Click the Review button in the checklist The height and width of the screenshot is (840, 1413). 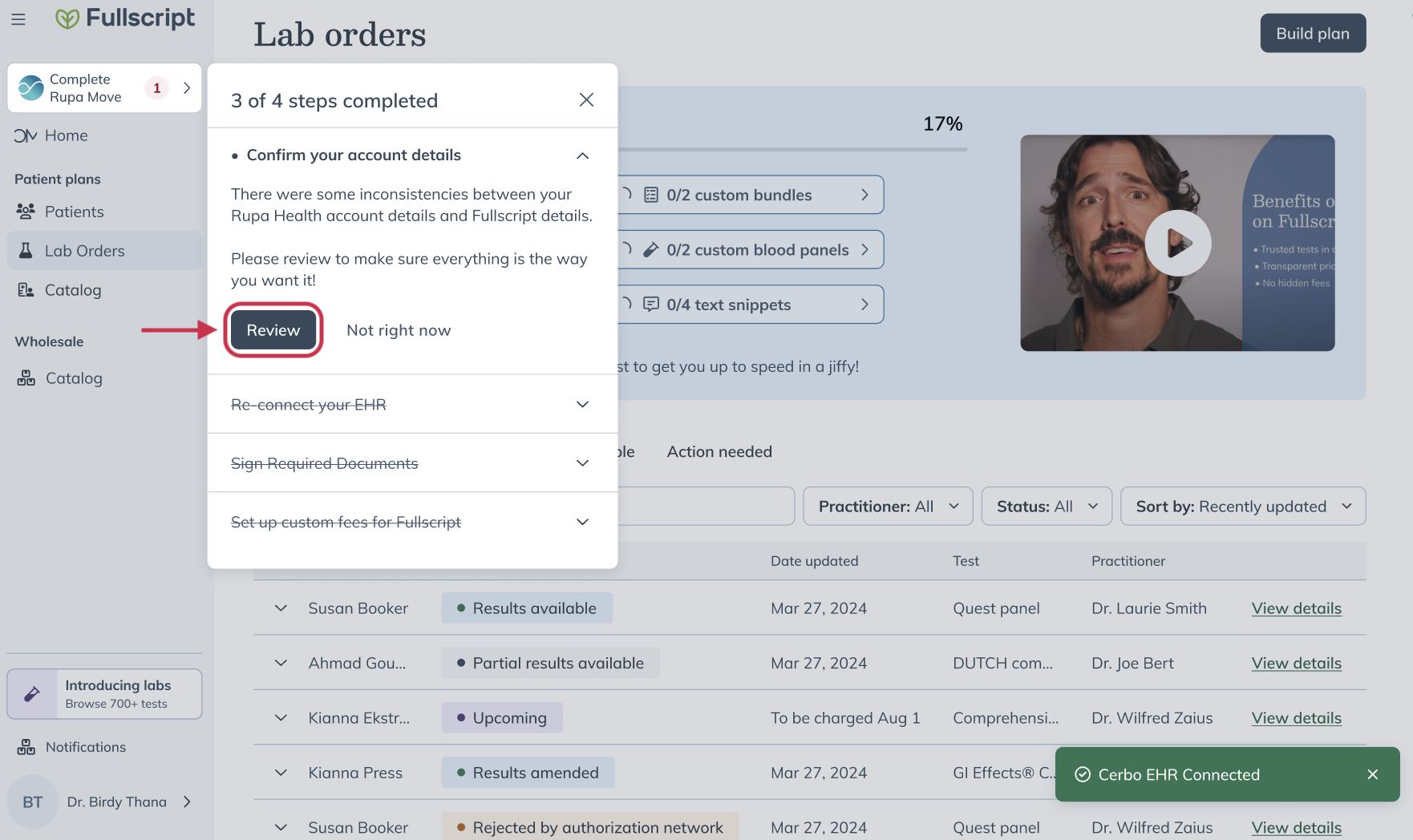pos(273,329)
